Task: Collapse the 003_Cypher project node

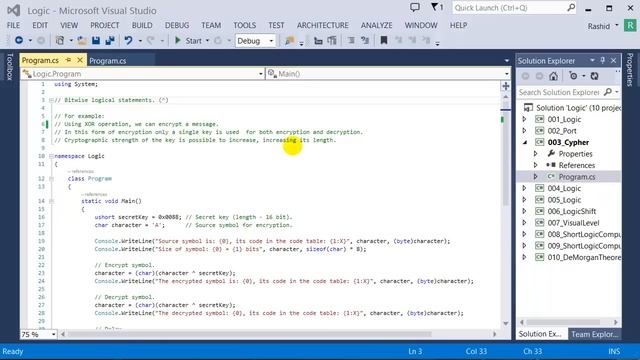Action: pyautogui.click(x=525, y=142)
